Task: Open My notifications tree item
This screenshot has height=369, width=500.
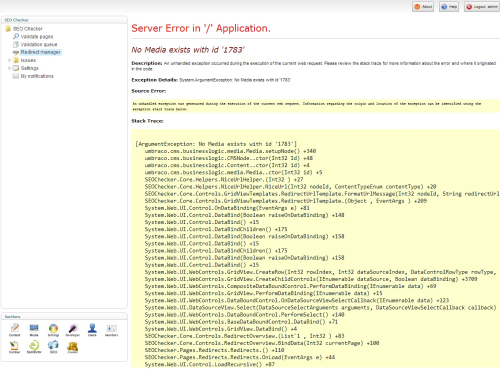Action: (33, 76)
